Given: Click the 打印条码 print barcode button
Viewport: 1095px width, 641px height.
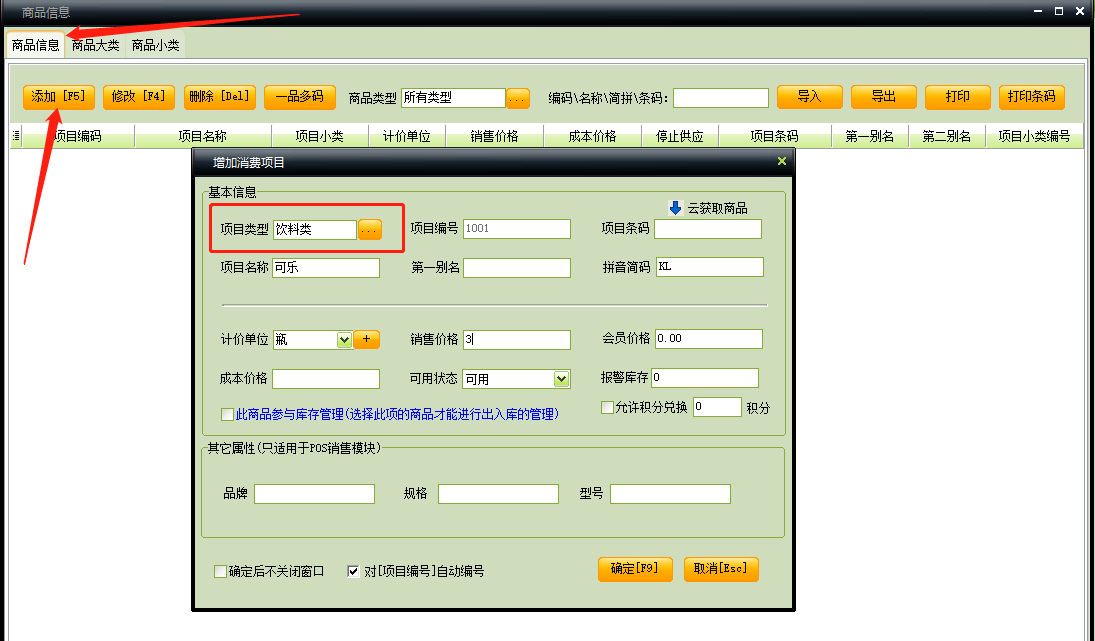Looking at the screenshot, I should pyautogui.click(x=1031, y=97).
